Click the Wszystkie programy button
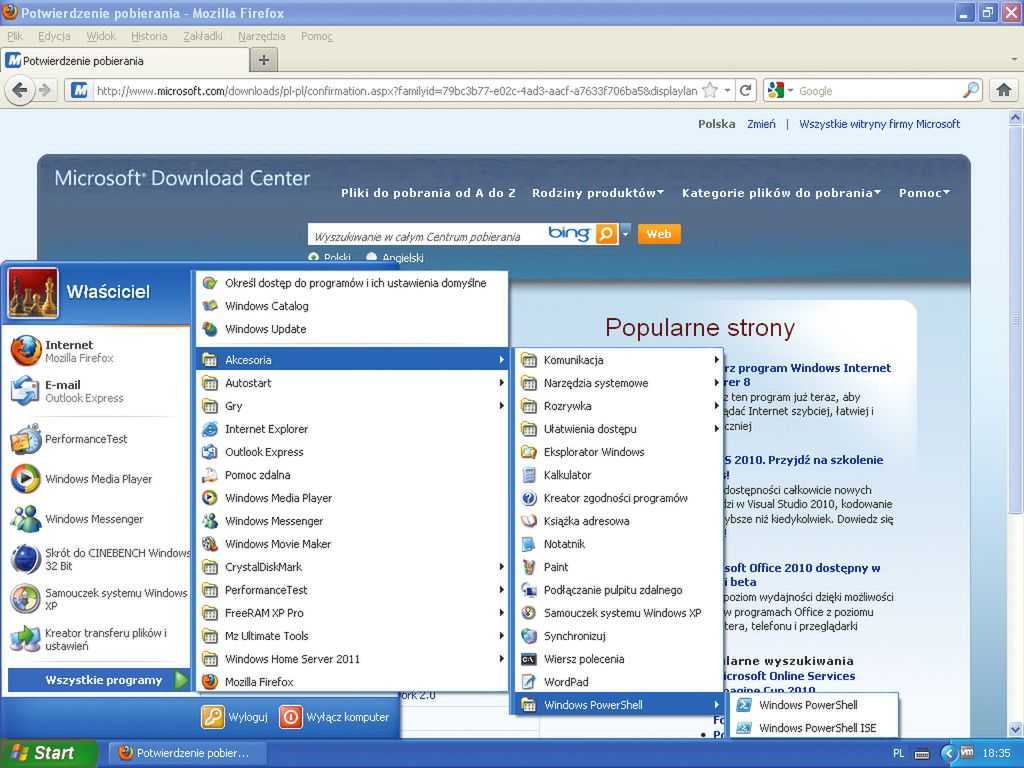The height and width of the screenshot is (768, 1024). (x=98, y=680)
